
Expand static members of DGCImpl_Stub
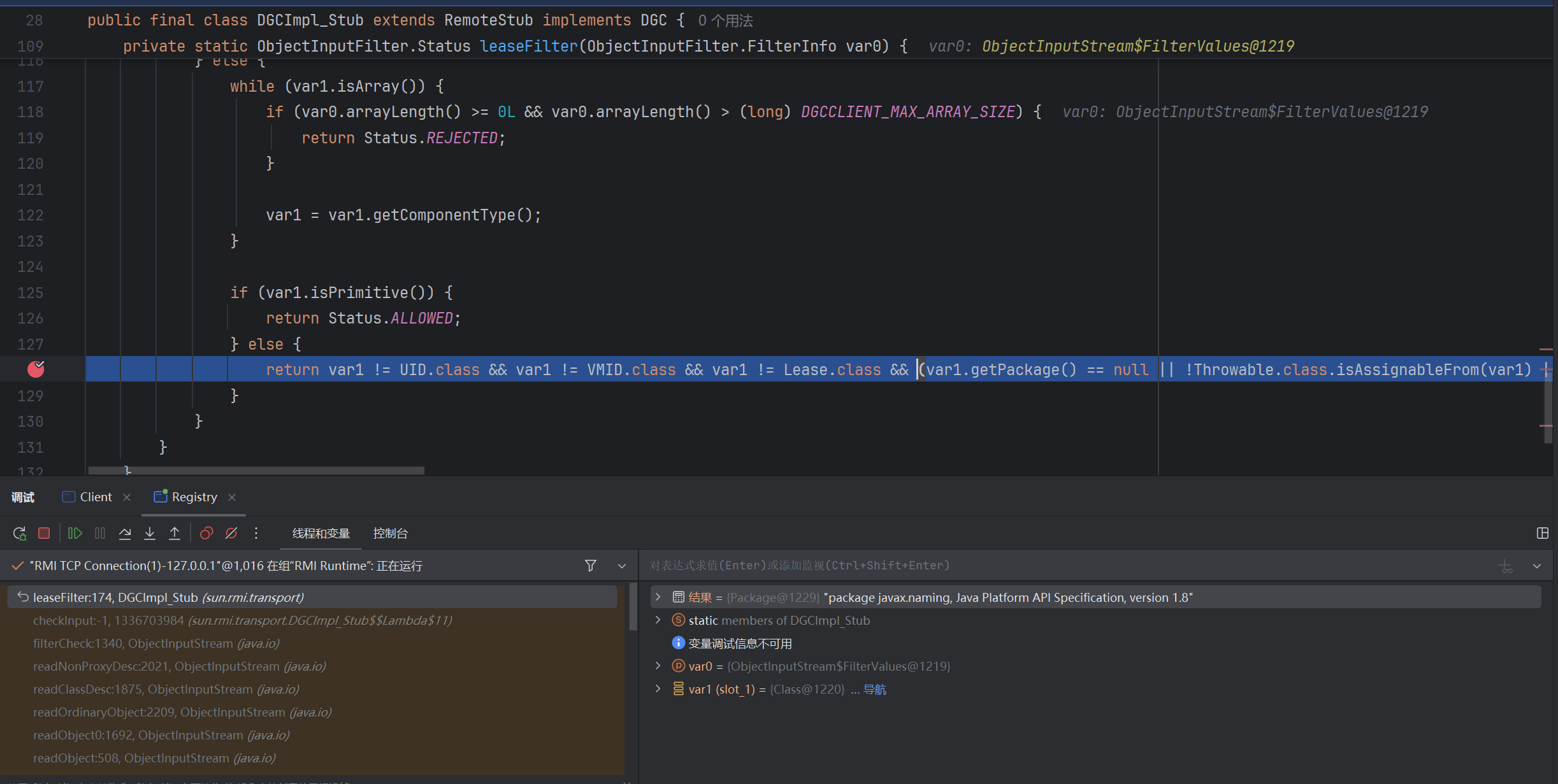tap(658, 620)
